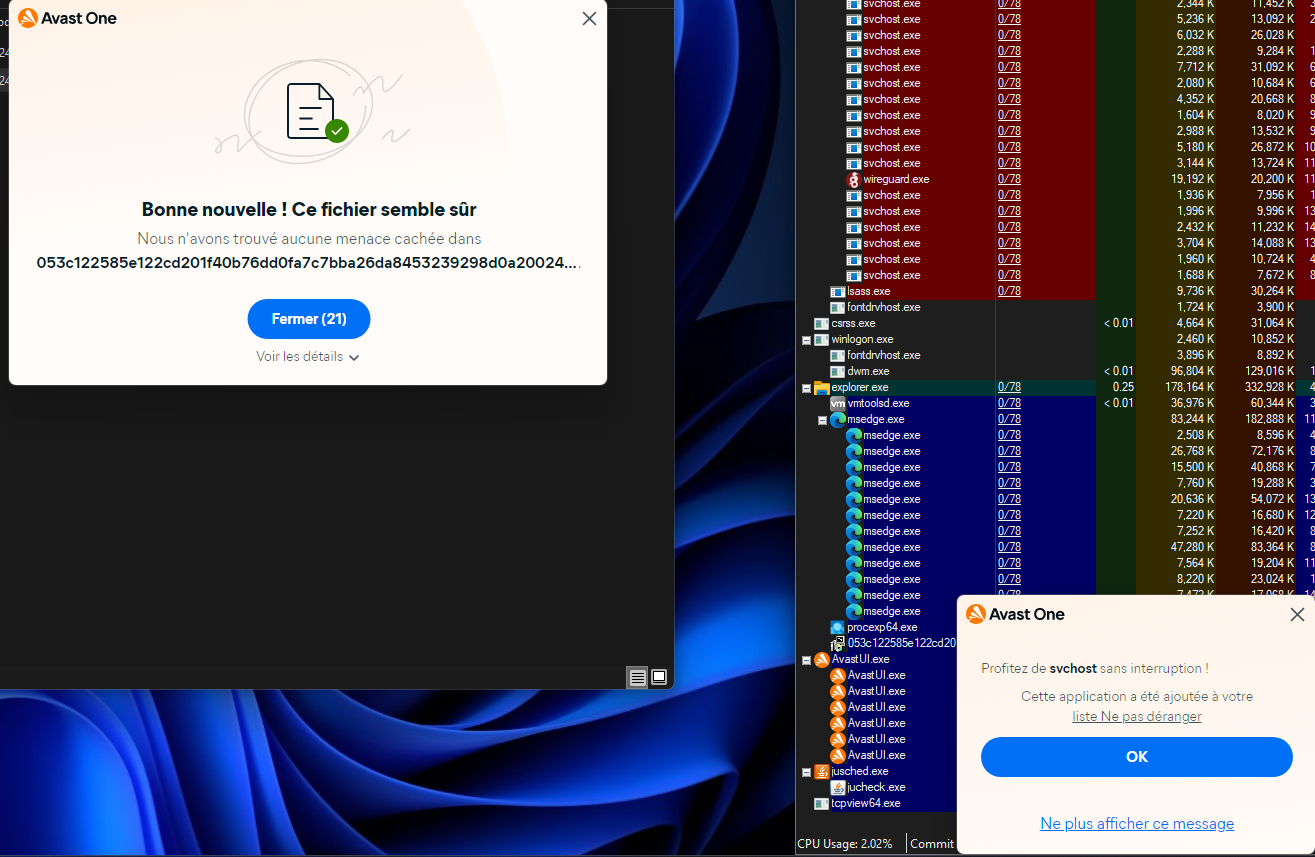
Task: Collapse the jusched.exe process branch
Action: [x=806, y=772]
